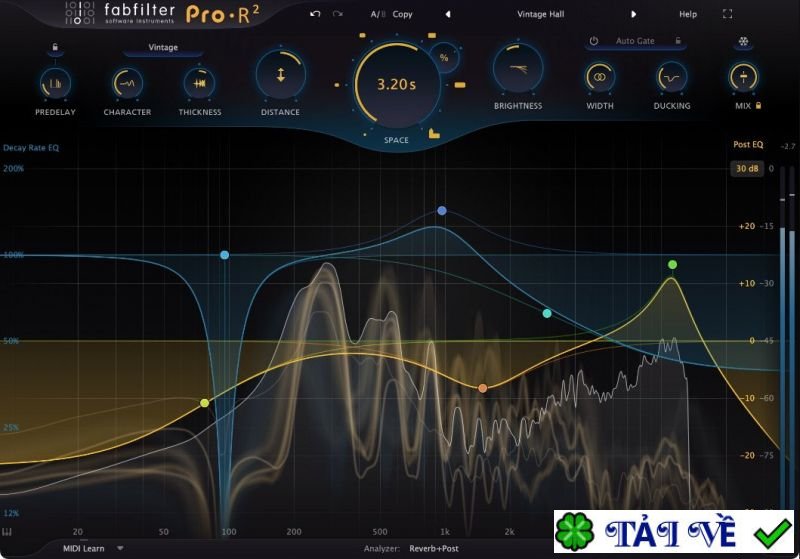Image resolution: width=800 pixels, height=559 pixels.
Task: Toggle the A/B comparison button
Action: [x=378, y=14]
